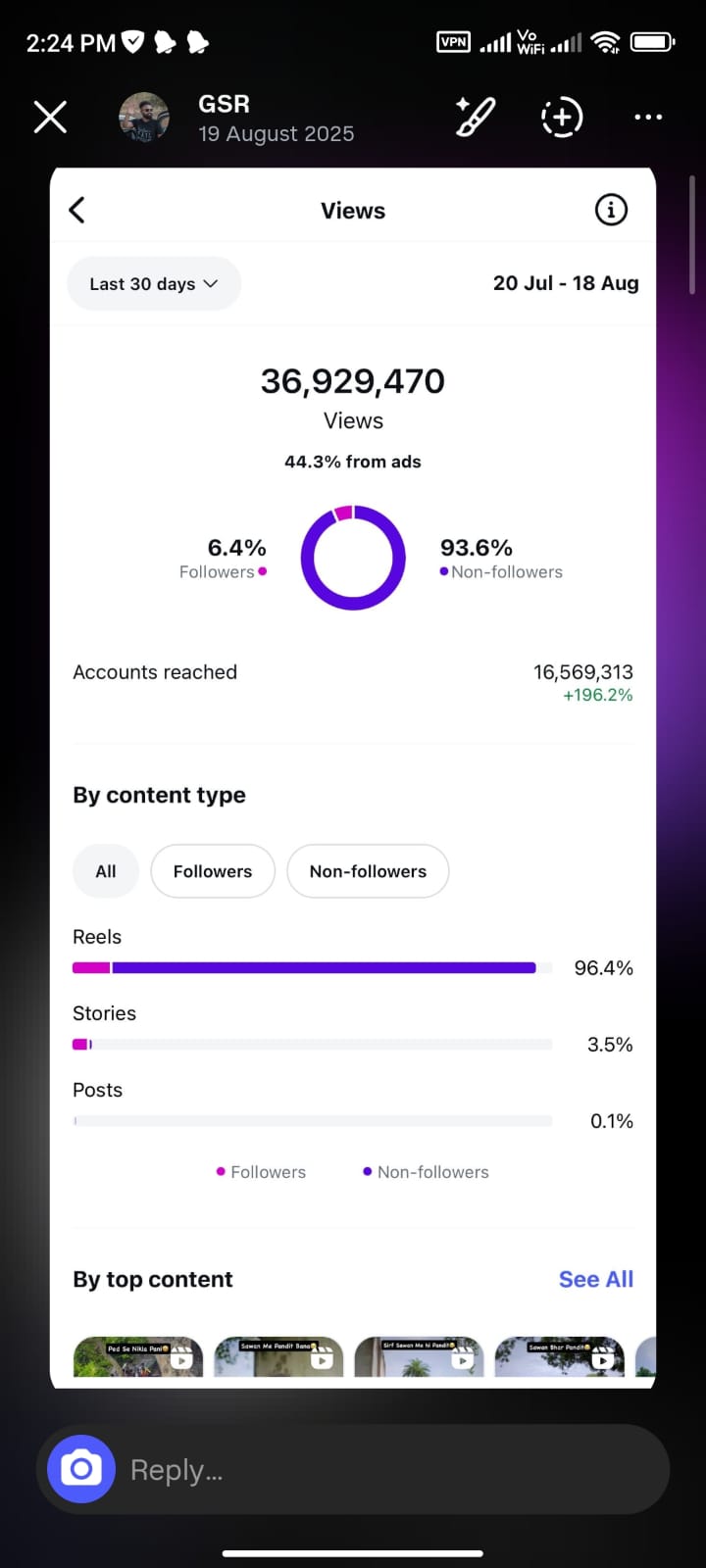The image size is (706, 1568).
Task: Open the story options menu (three dots)
Action: [648, 117]
